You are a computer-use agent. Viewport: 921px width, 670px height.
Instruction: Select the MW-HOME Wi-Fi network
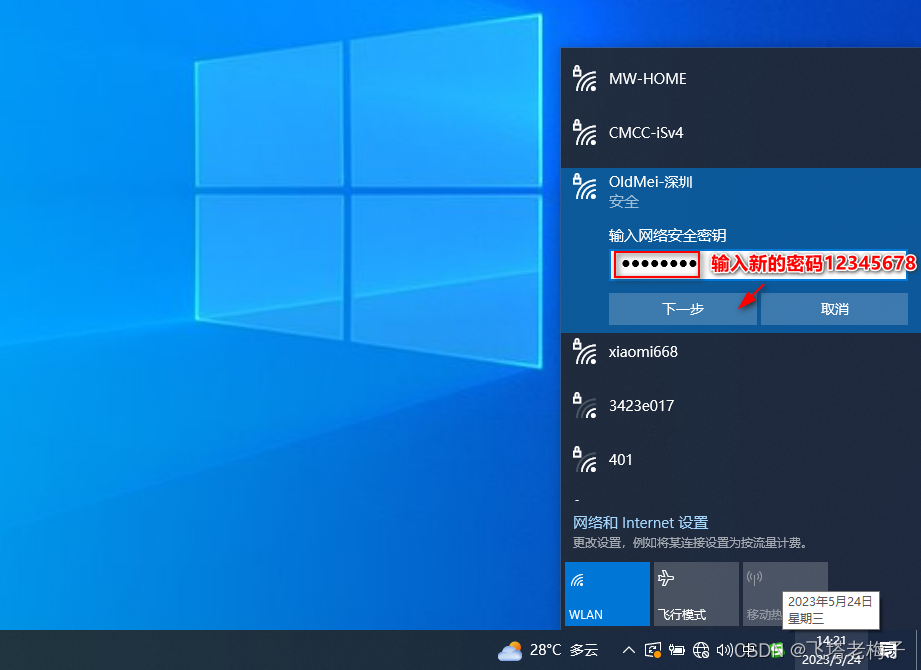pos(741,79)
